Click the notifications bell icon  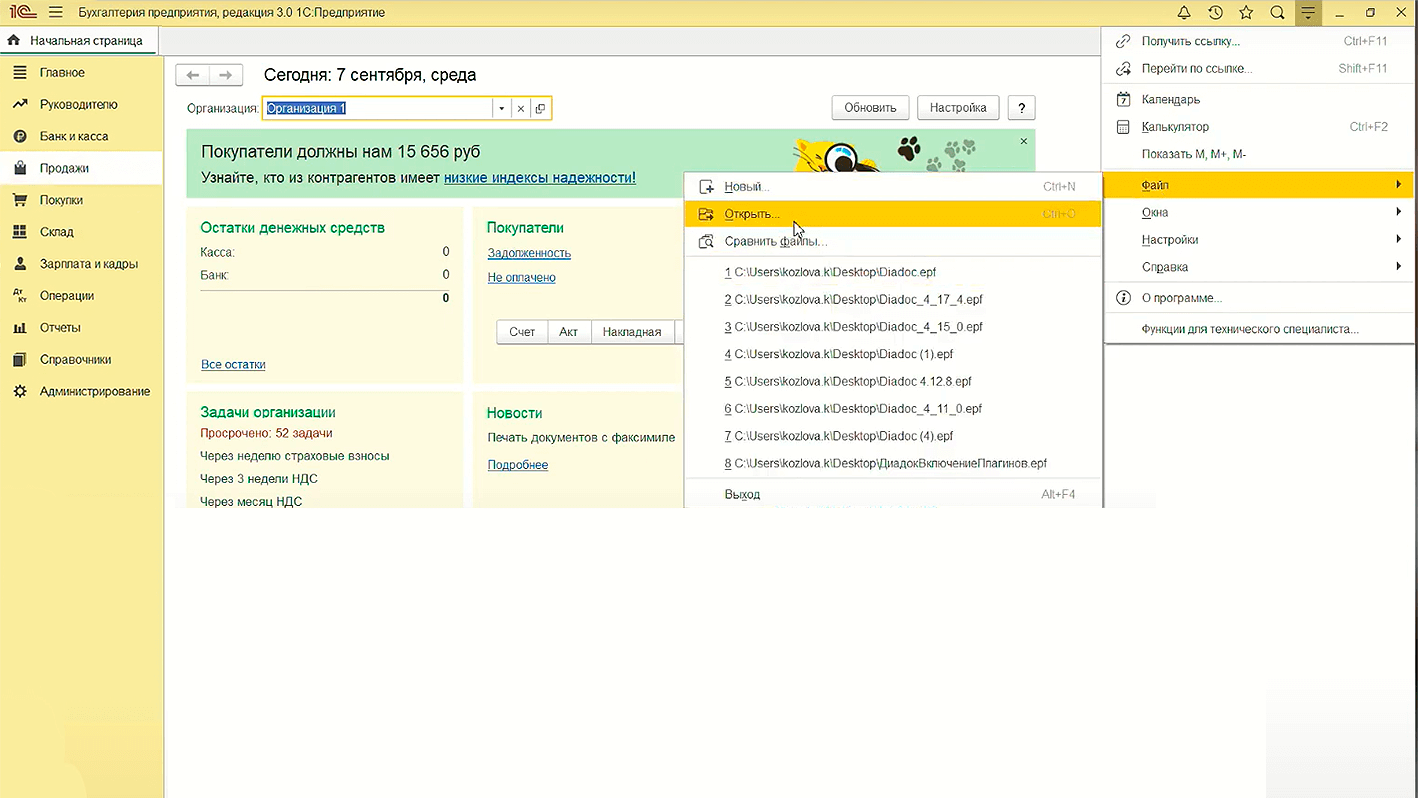click(x=1184, y=13)
